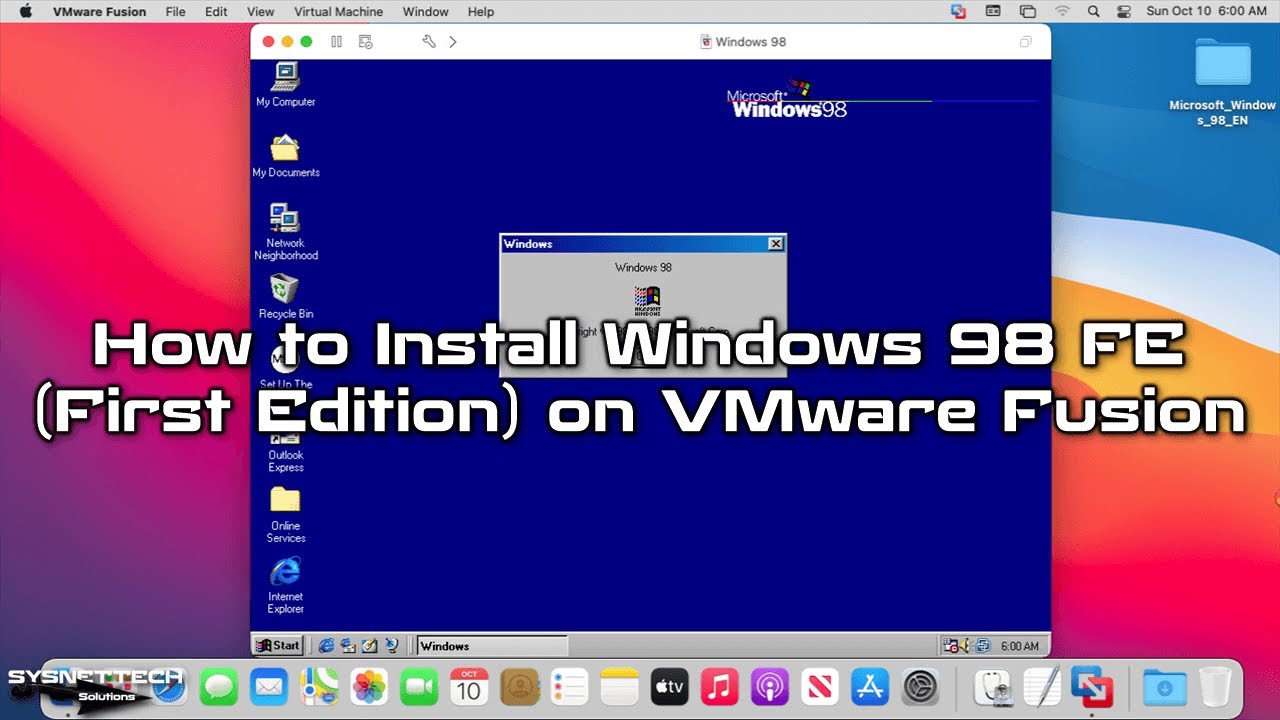Click the Unity view icon in title bar
Screen dimensions: 1280x720
(1025, 42)
